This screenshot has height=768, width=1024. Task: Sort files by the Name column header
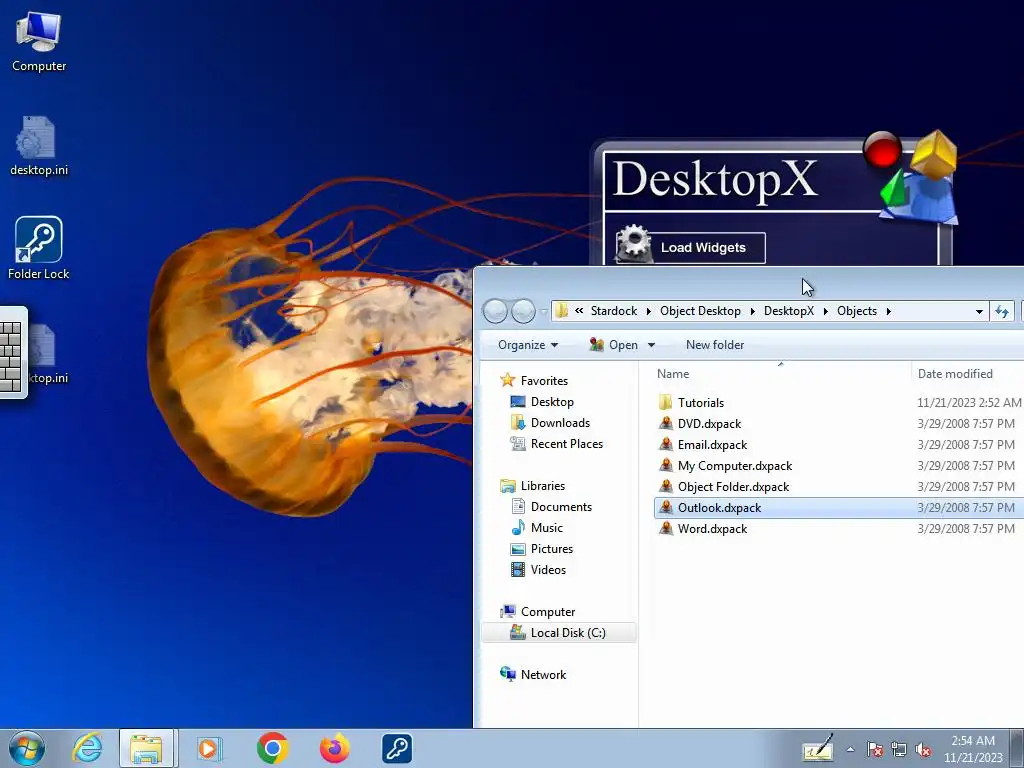tap(673, 374)
